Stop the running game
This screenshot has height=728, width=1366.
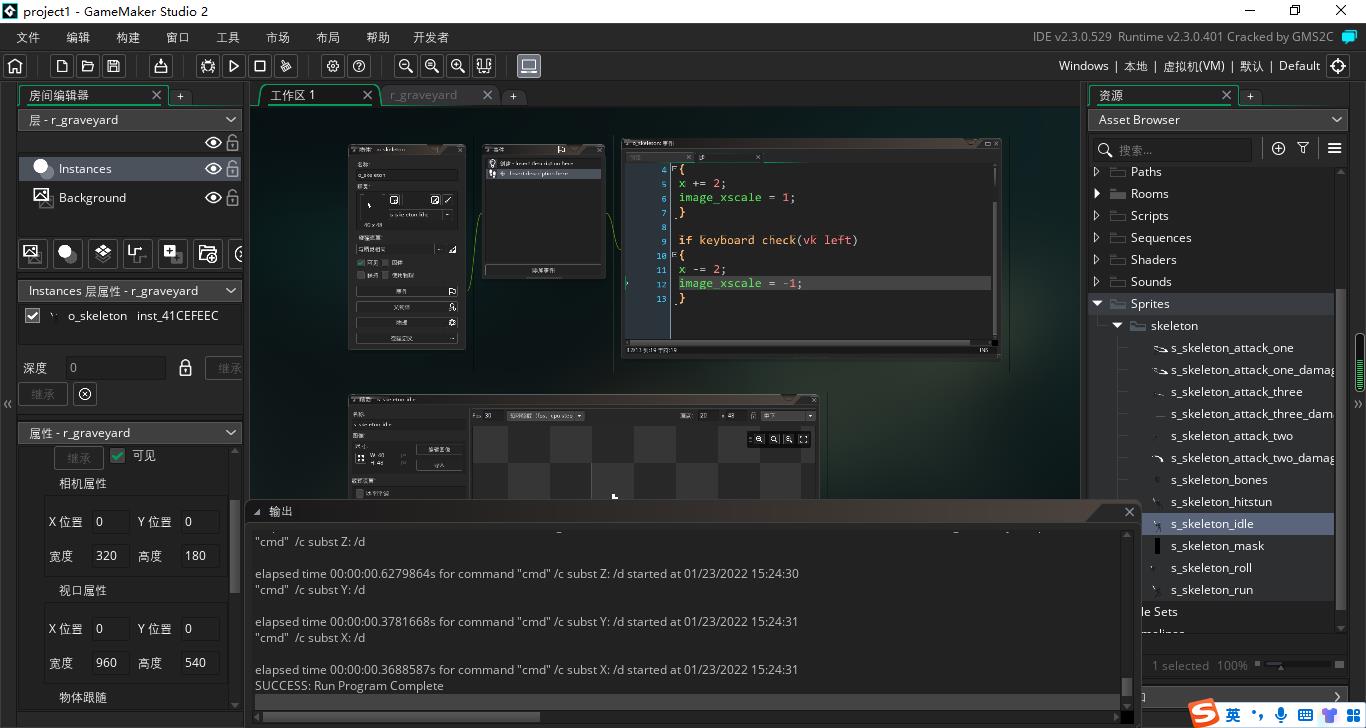[x=260, y=66]
